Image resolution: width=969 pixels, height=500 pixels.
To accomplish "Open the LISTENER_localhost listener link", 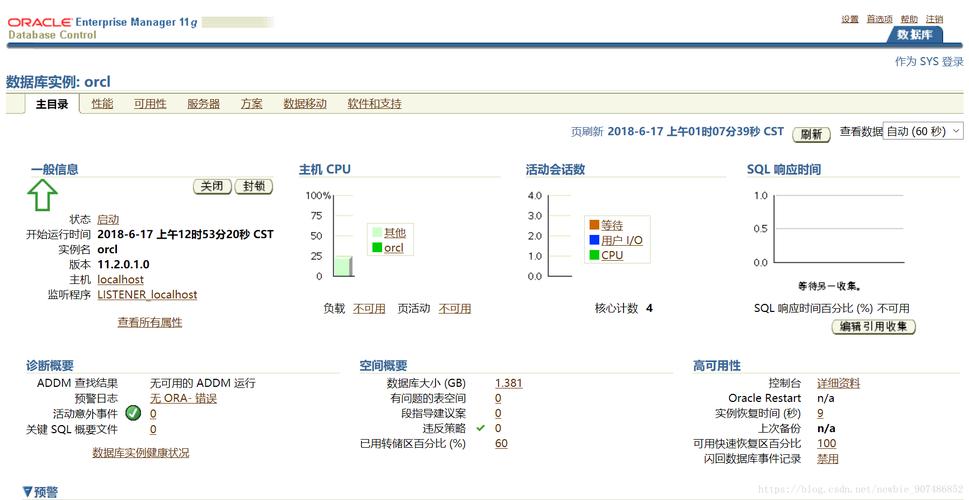I will tap(147, 294).
